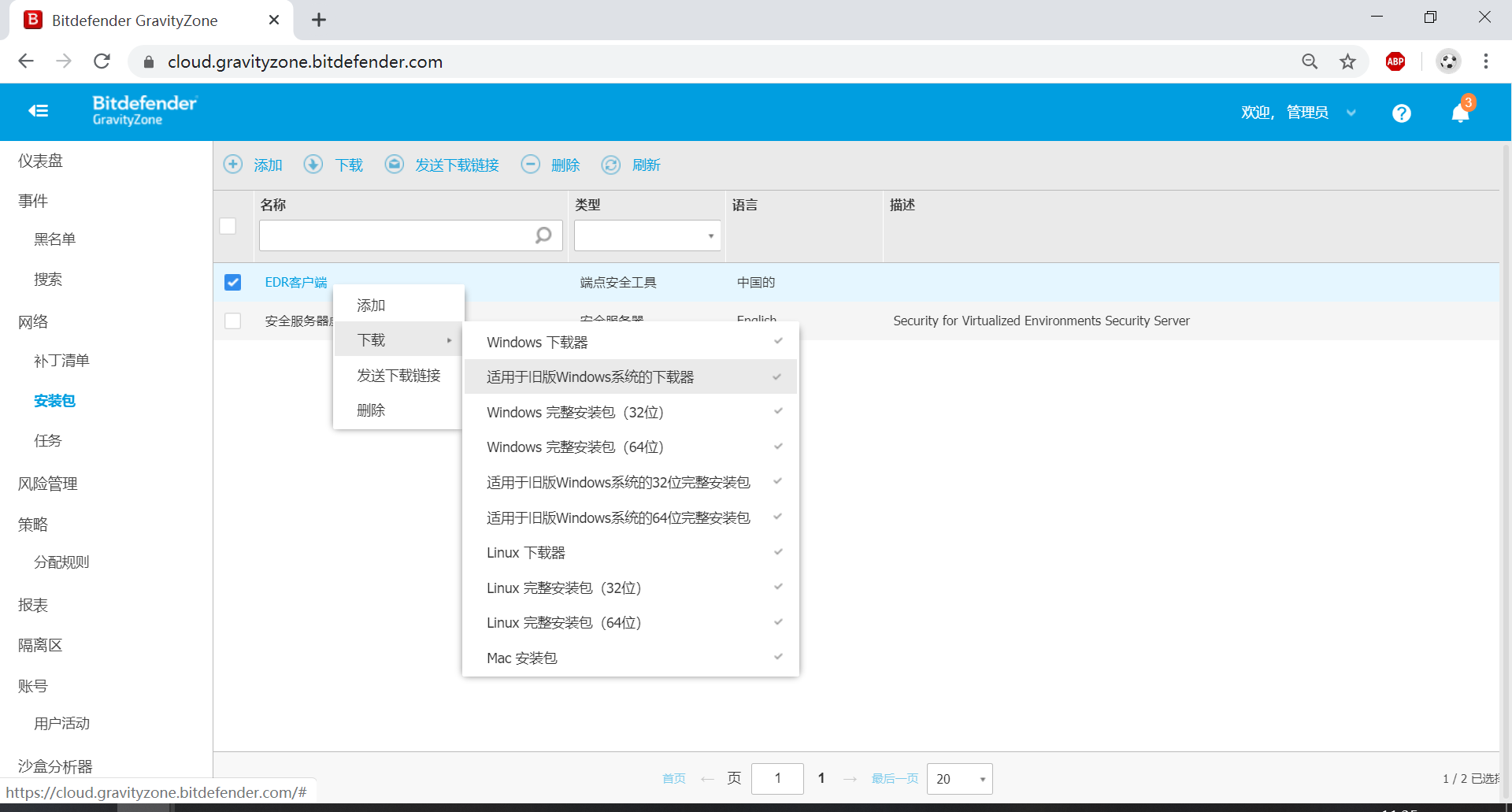Screen dimensions: 1512x812
Task: Bookmark this page with the star icon
Action: pos(1348,61)
